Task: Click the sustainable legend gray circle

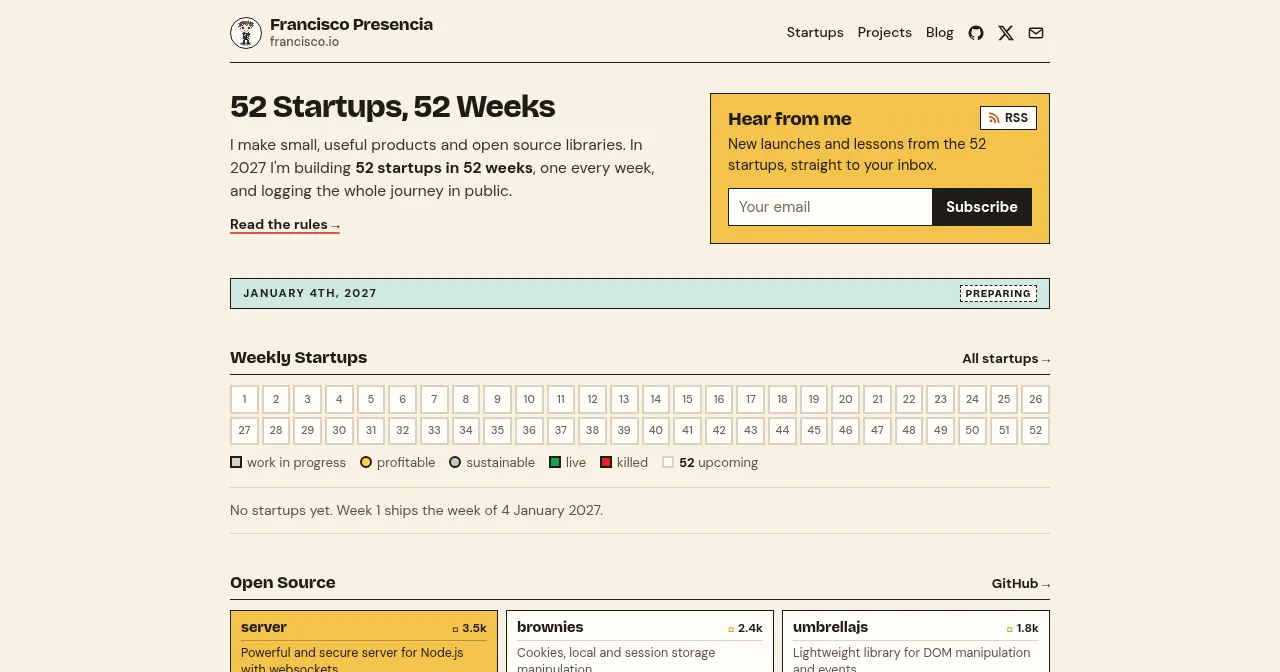Action: 455,462
